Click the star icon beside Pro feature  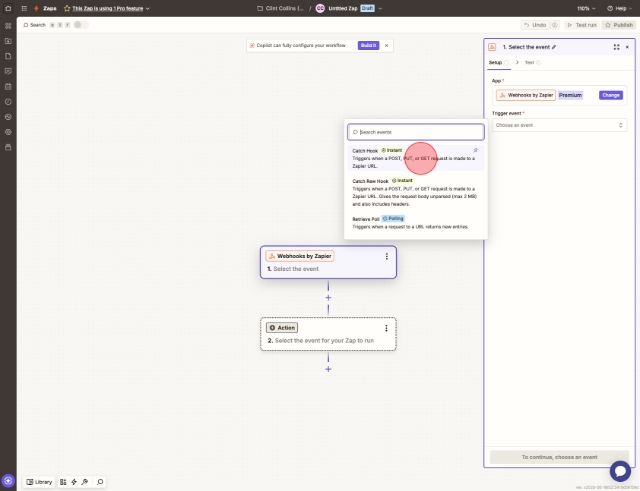[x=67, y=8]
